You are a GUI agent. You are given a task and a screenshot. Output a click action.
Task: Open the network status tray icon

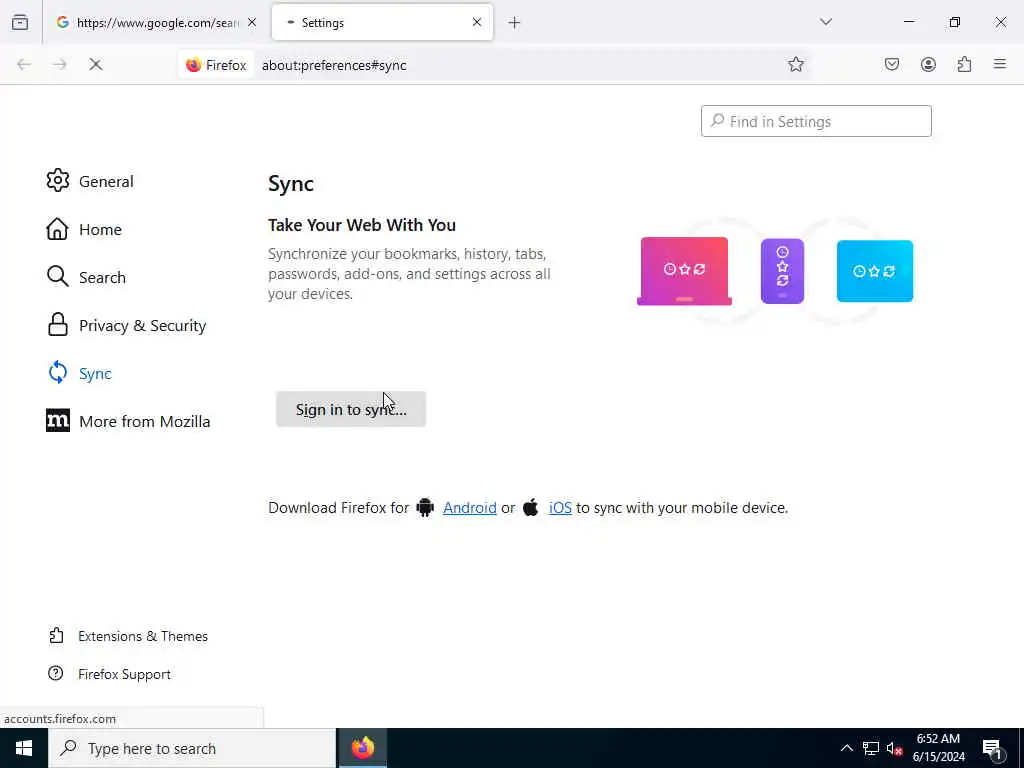[x=871, y=748]
